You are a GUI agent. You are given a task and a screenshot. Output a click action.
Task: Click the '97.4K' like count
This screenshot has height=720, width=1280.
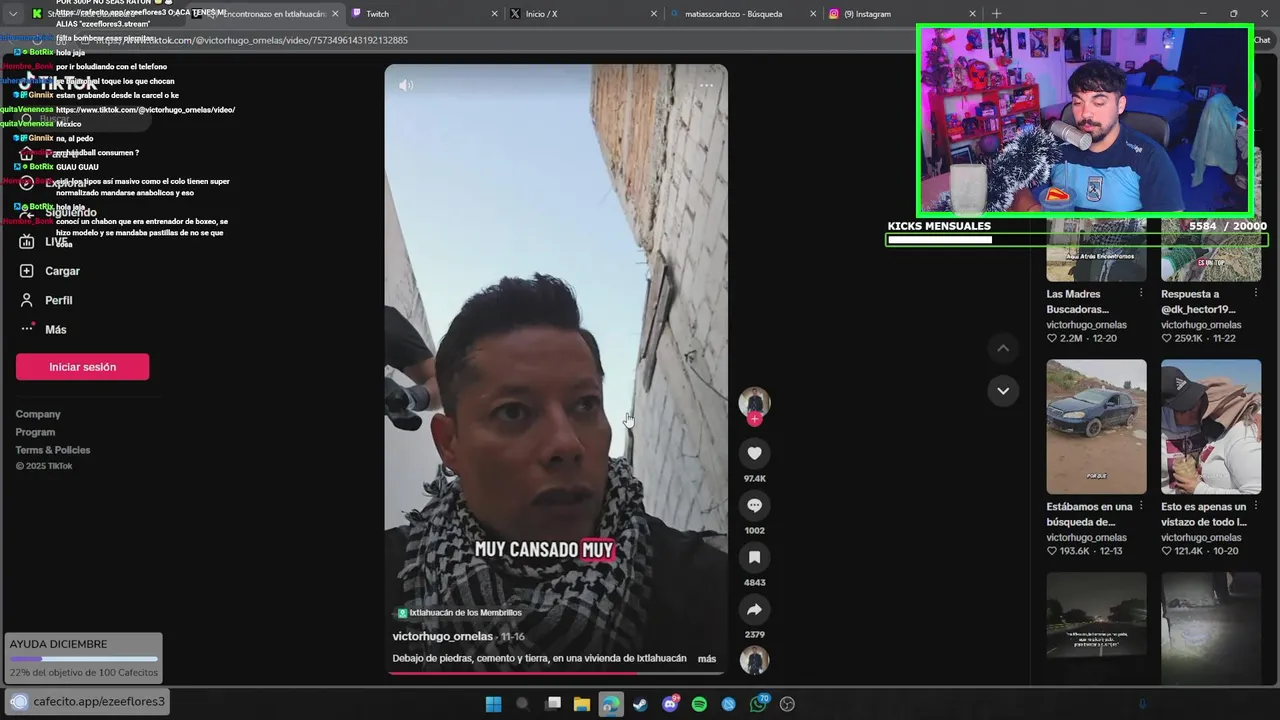click(754, 479)
